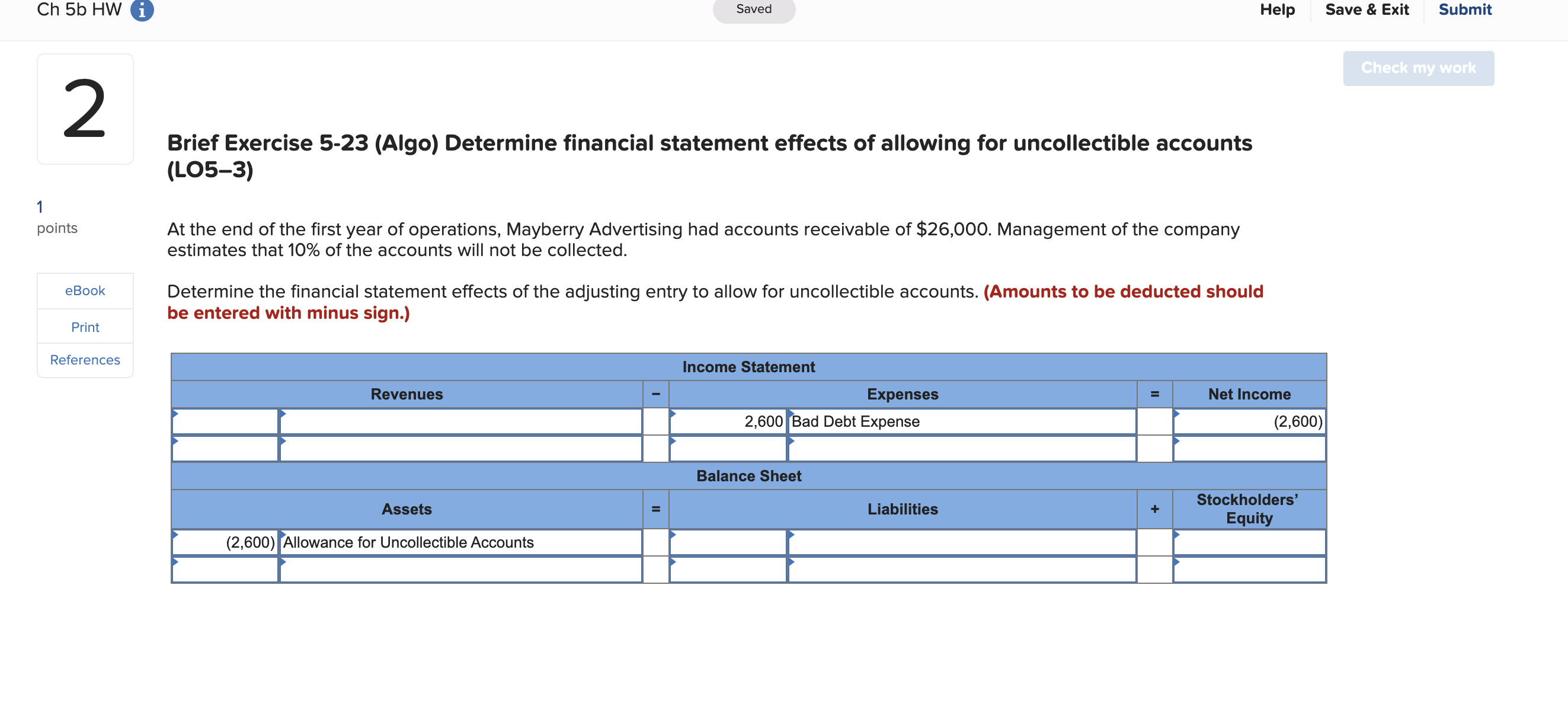
Task: Open the Allowance for Uncollectible Accounts dropdown
Action: click(460, 543)
